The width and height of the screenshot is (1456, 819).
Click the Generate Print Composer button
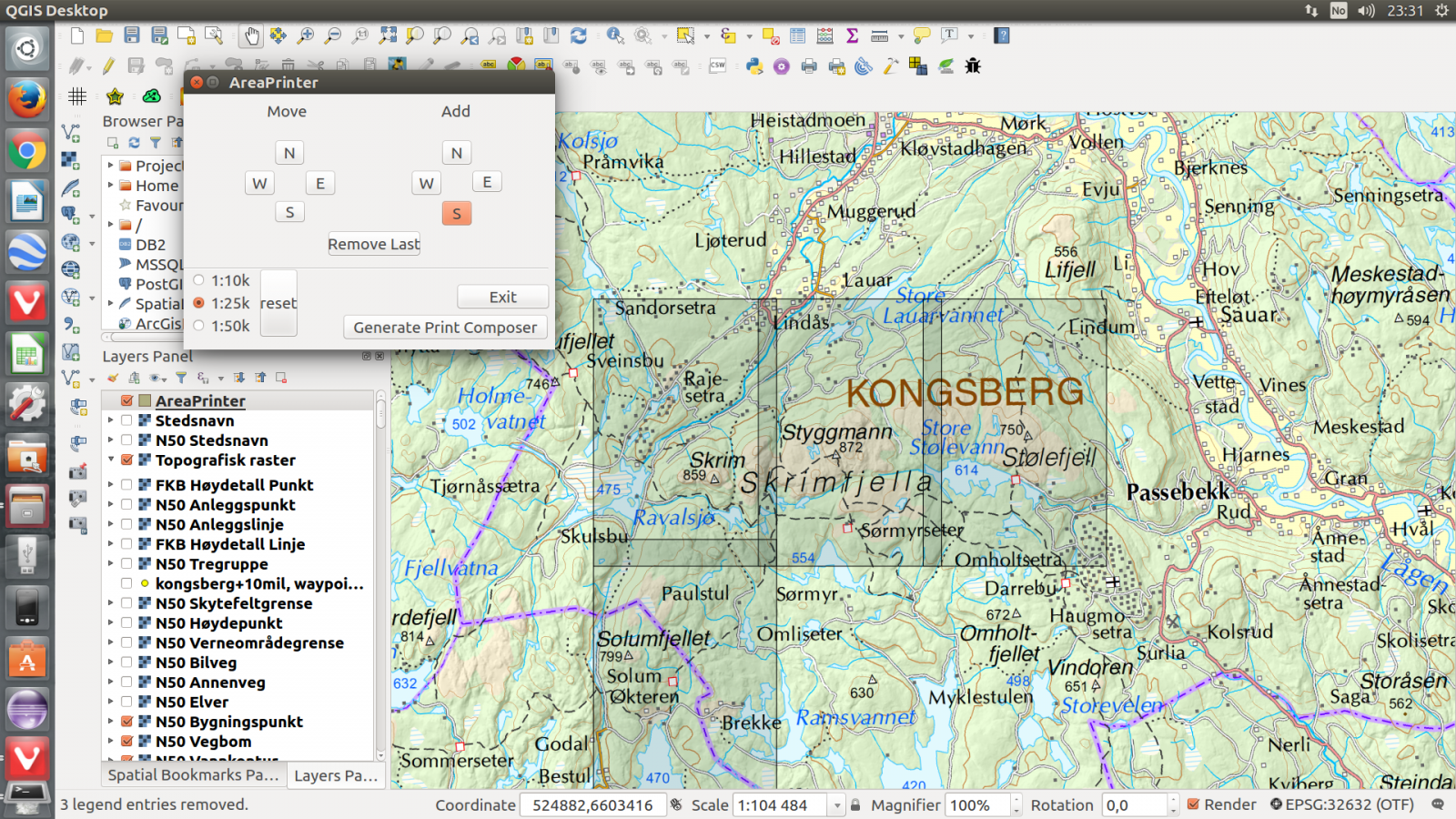445,328
